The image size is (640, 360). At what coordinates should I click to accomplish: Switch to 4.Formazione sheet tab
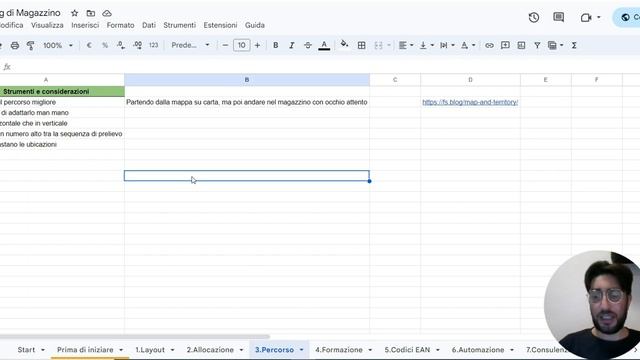[339, 350]
